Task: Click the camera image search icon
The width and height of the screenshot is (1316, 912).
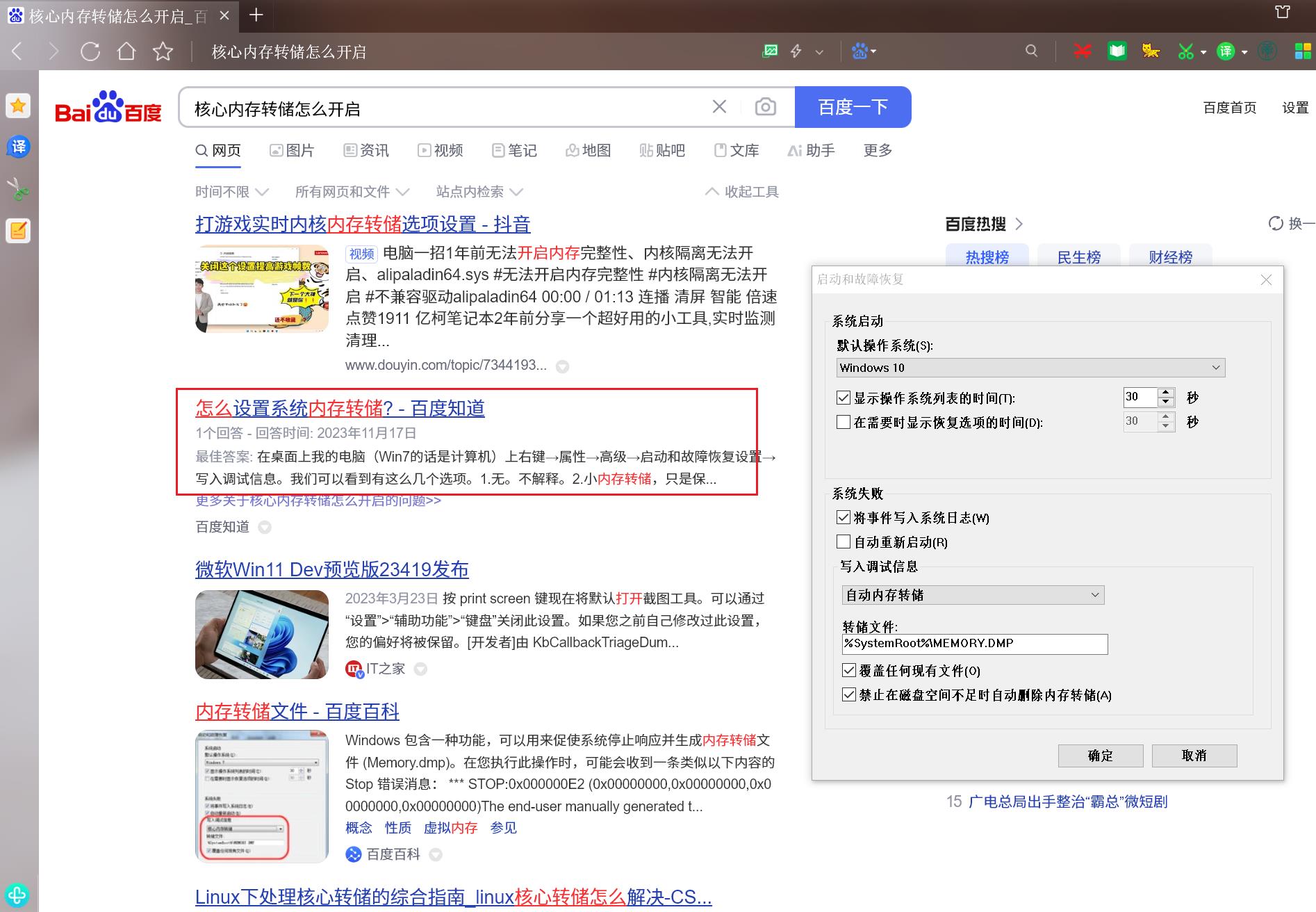Action: click(765, 107)
